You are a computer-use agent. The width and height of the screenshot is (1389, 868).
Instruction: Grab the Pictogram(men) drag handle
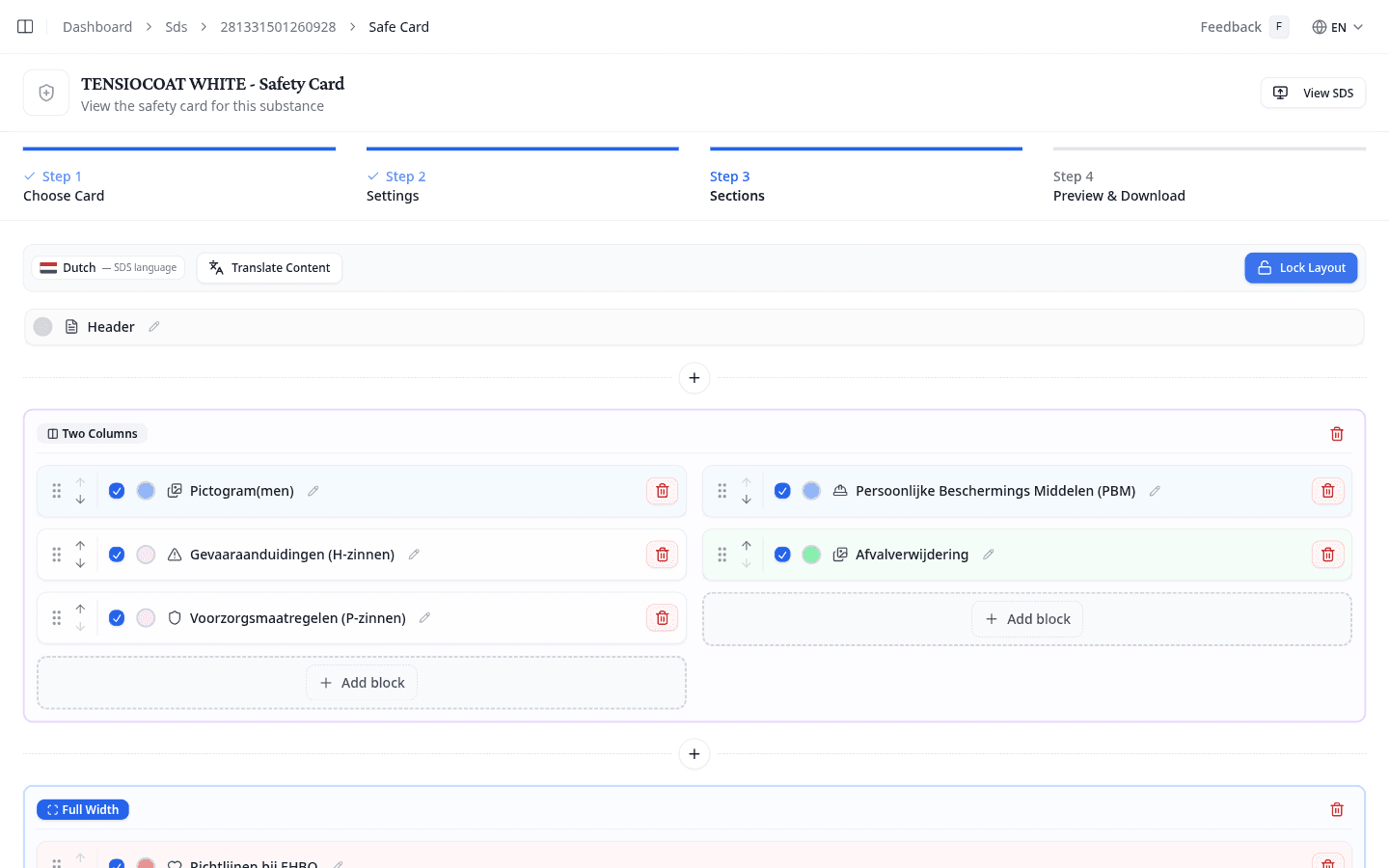57,491
